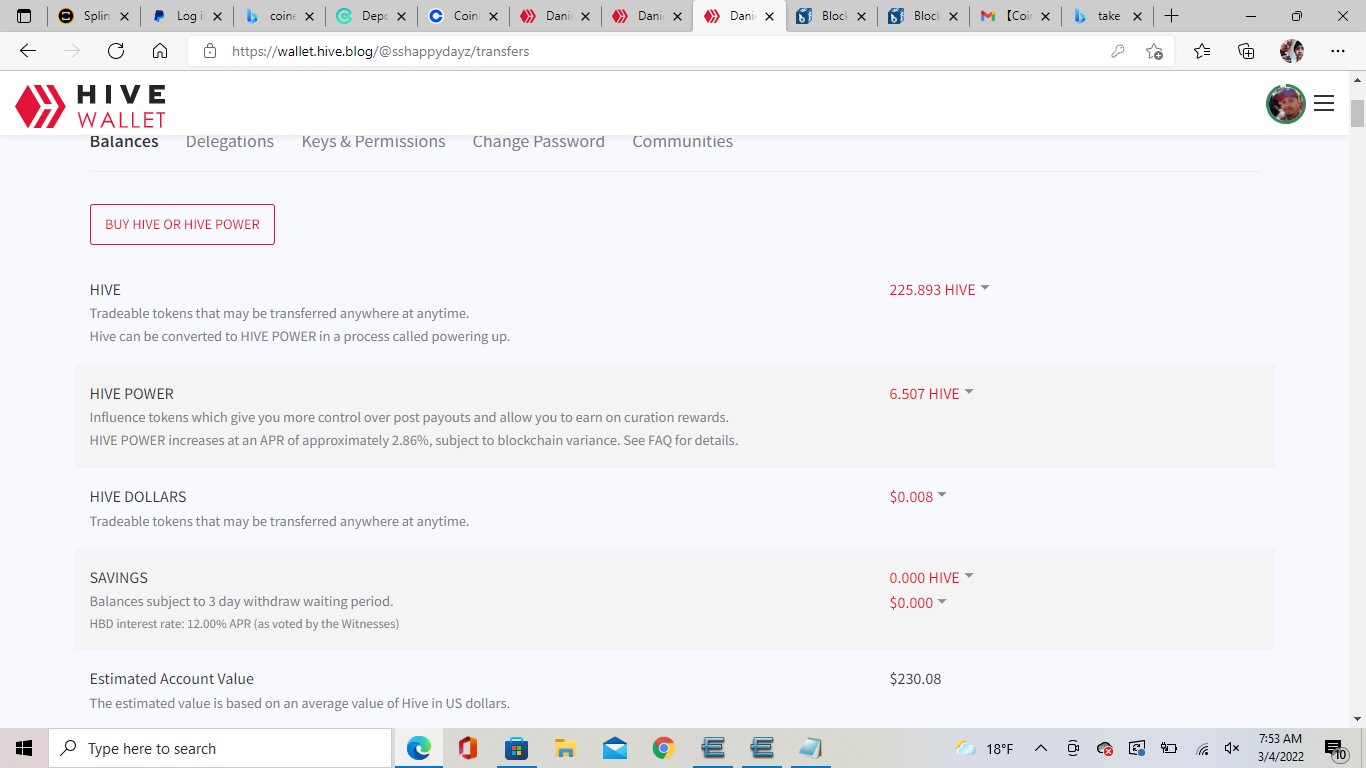Close the Splinterlands tab

click(x=125, y=16)
